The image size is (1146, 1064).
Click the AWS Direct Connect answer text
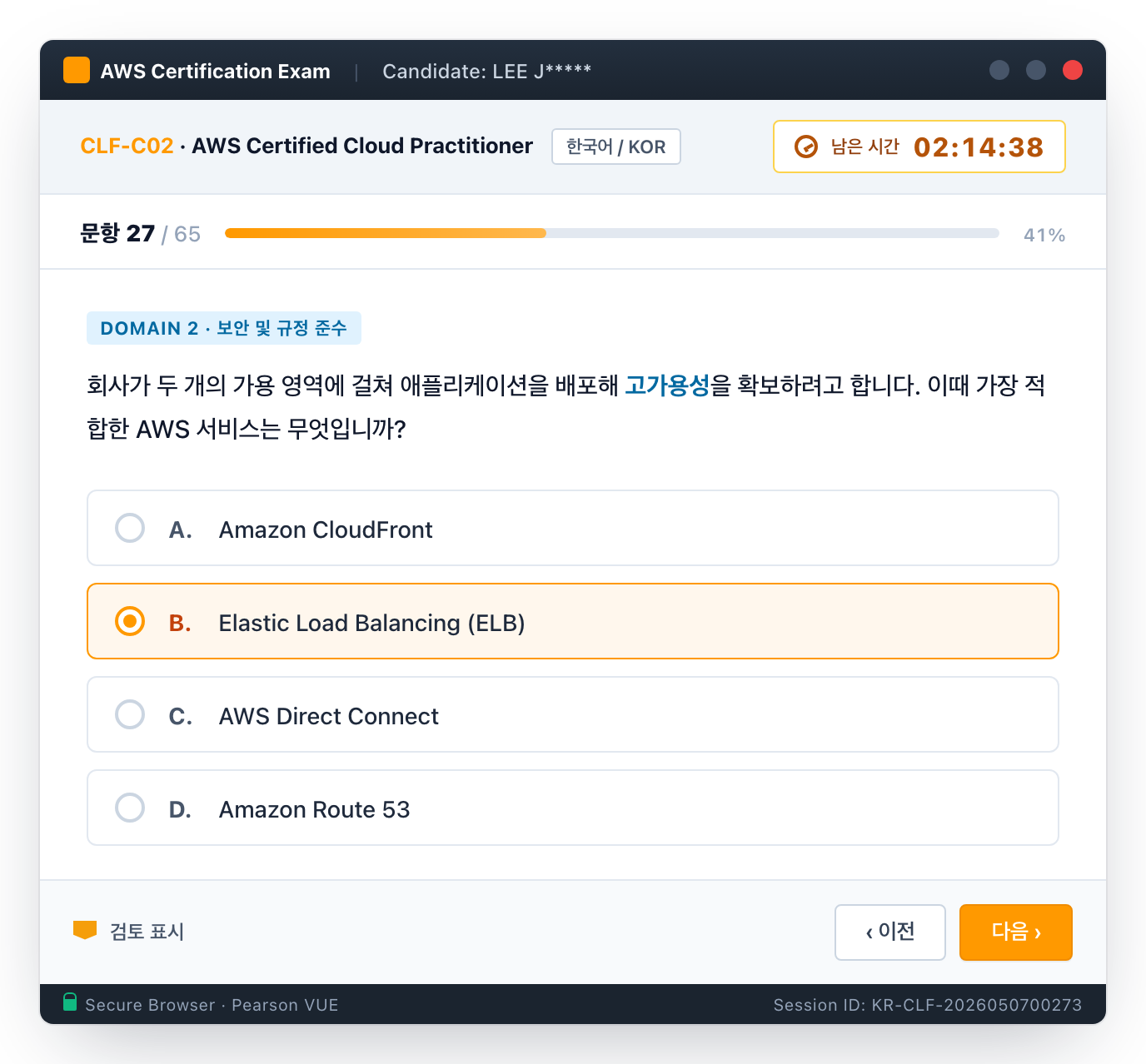pyautogui.click(x=329, y=716)
